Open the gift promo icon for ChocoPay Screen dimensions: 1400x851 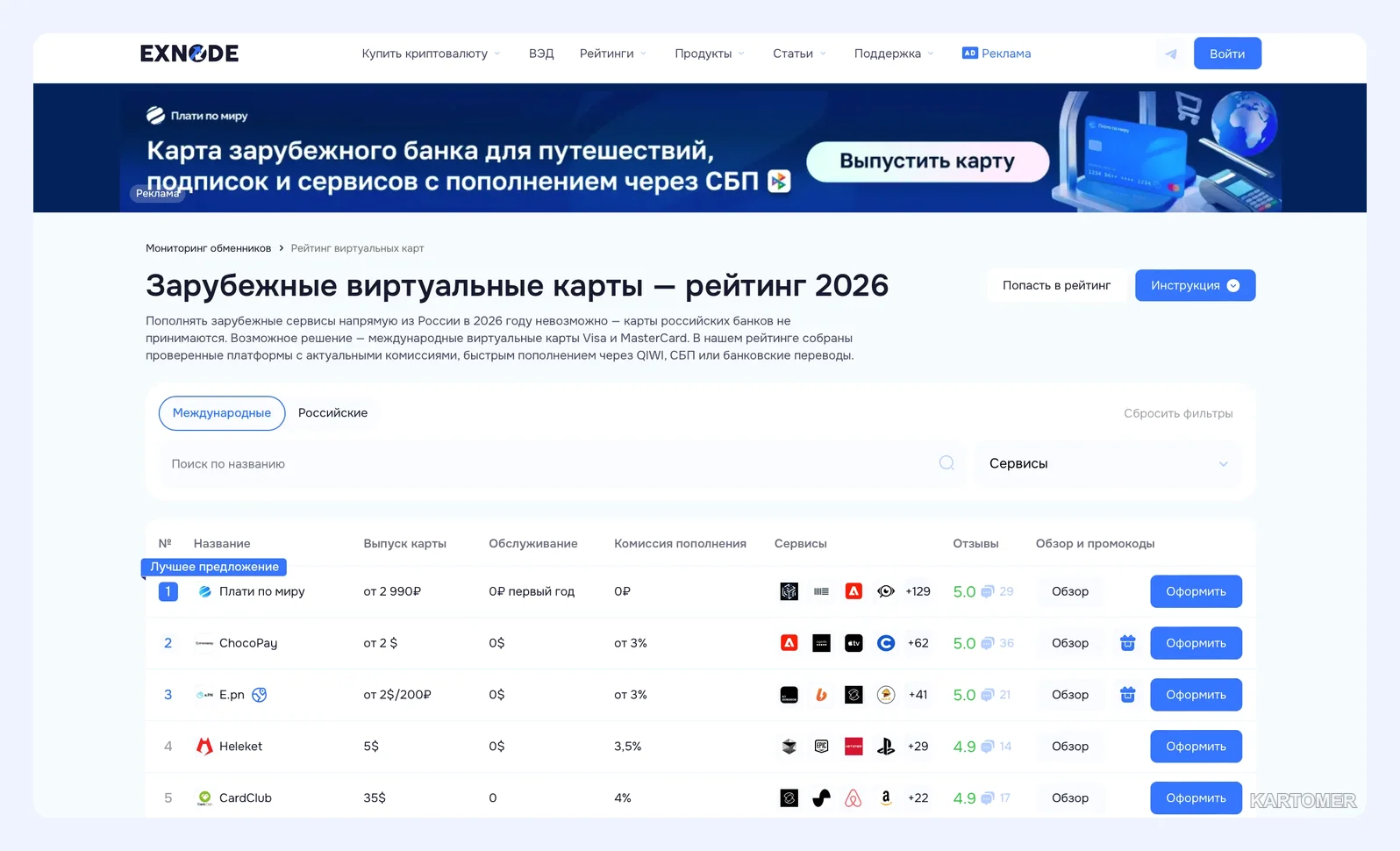1128,643
